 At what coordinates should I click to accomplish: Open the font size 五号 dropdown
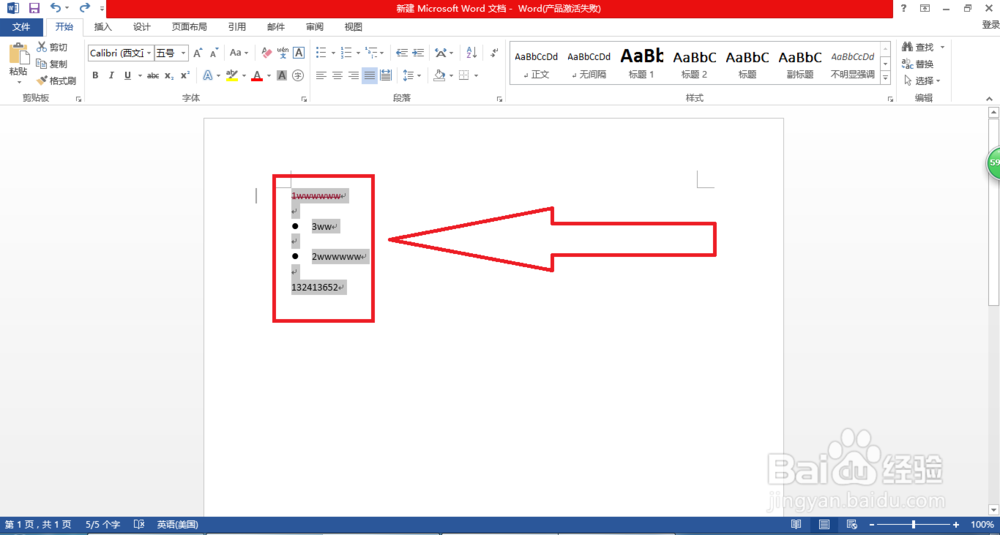coord(184,53)
